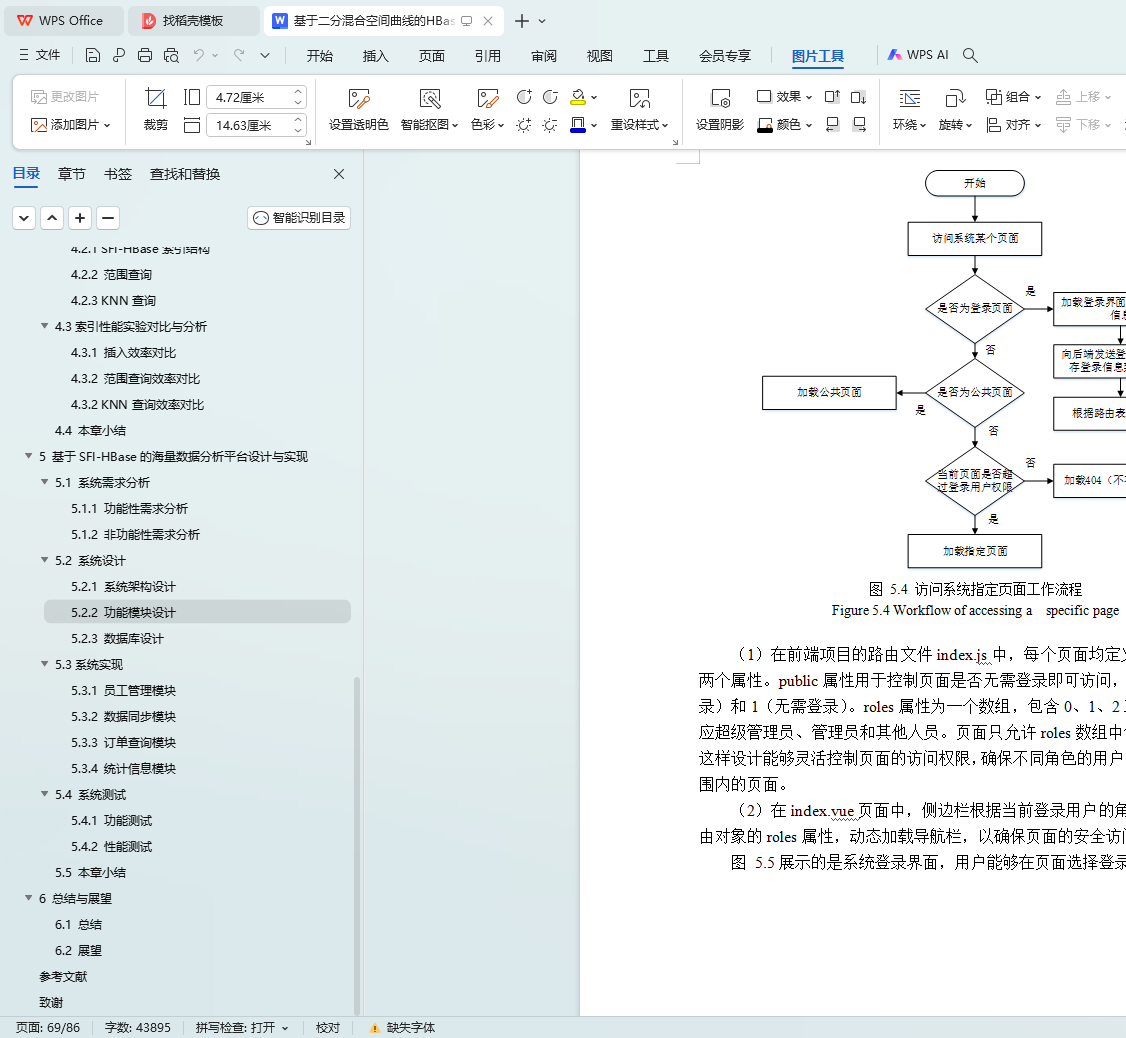This screenshot has width=1126, height=1038.
Task: Nudge shadow down icon
Action: [x=859, y=96]
